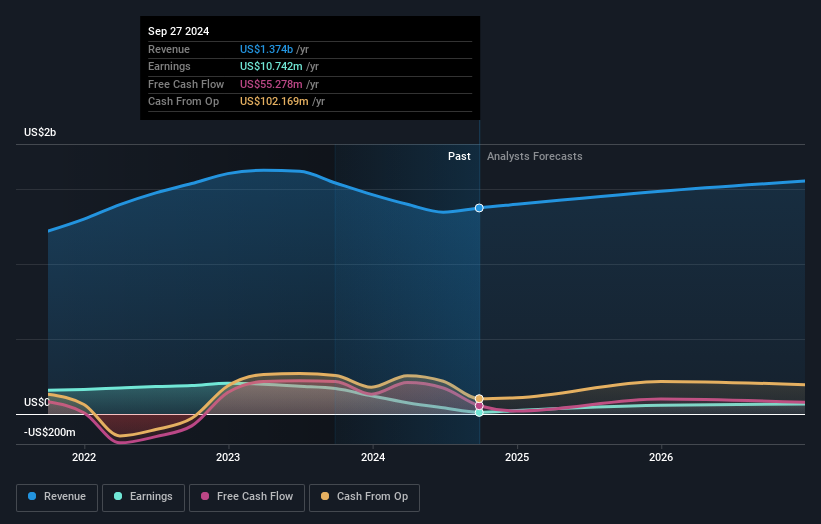
Task: Click the US$2b y-axis label
Action: point(40,132)
